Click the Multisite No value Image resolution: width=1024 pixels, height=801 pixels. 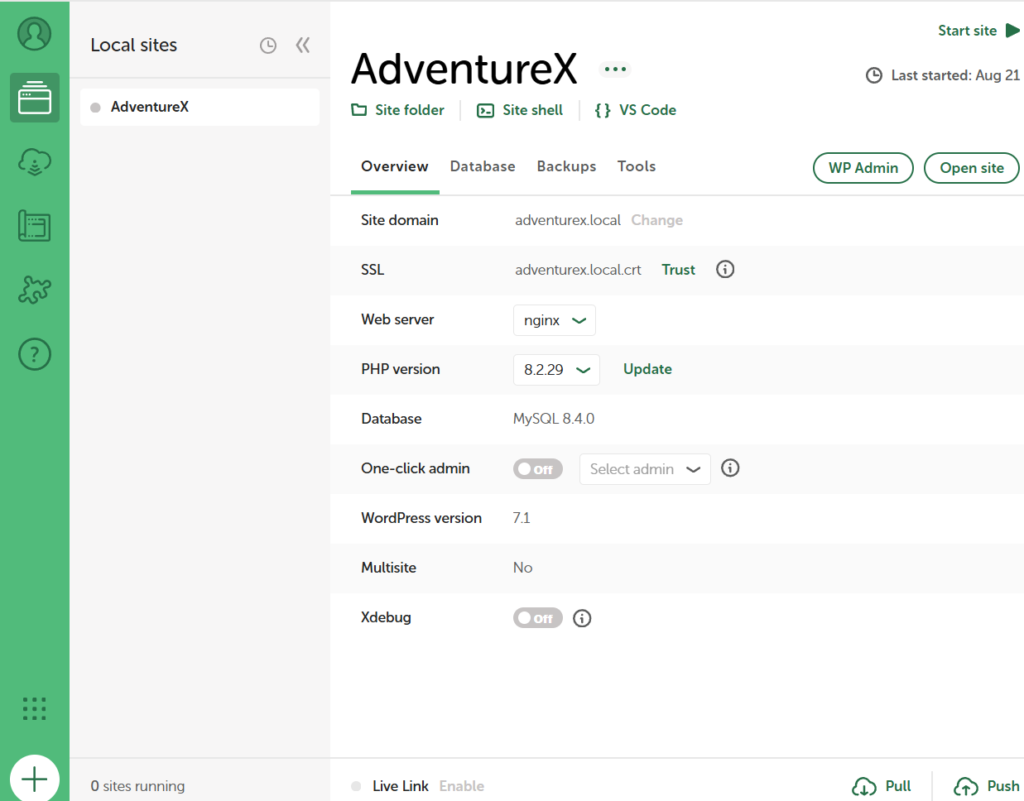[522, 567]
